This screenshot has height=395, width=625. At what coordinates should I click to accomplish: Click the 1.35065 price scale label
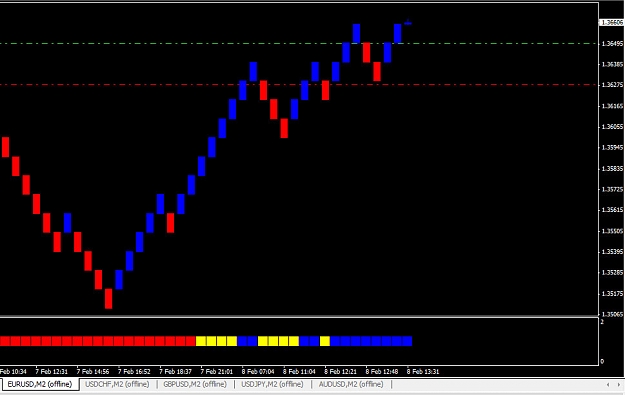[x=612, y=314]
